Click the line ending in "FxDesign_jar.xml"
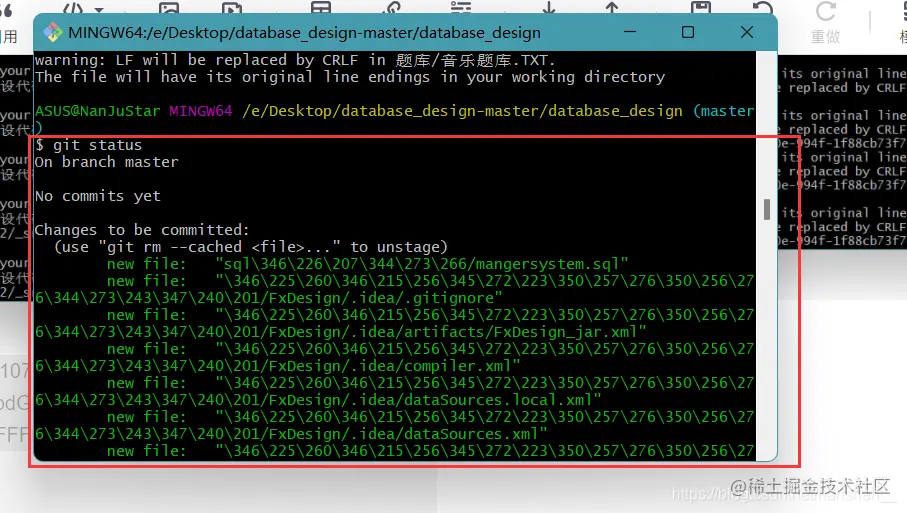The image size is (907, 513). click(340, 333)
